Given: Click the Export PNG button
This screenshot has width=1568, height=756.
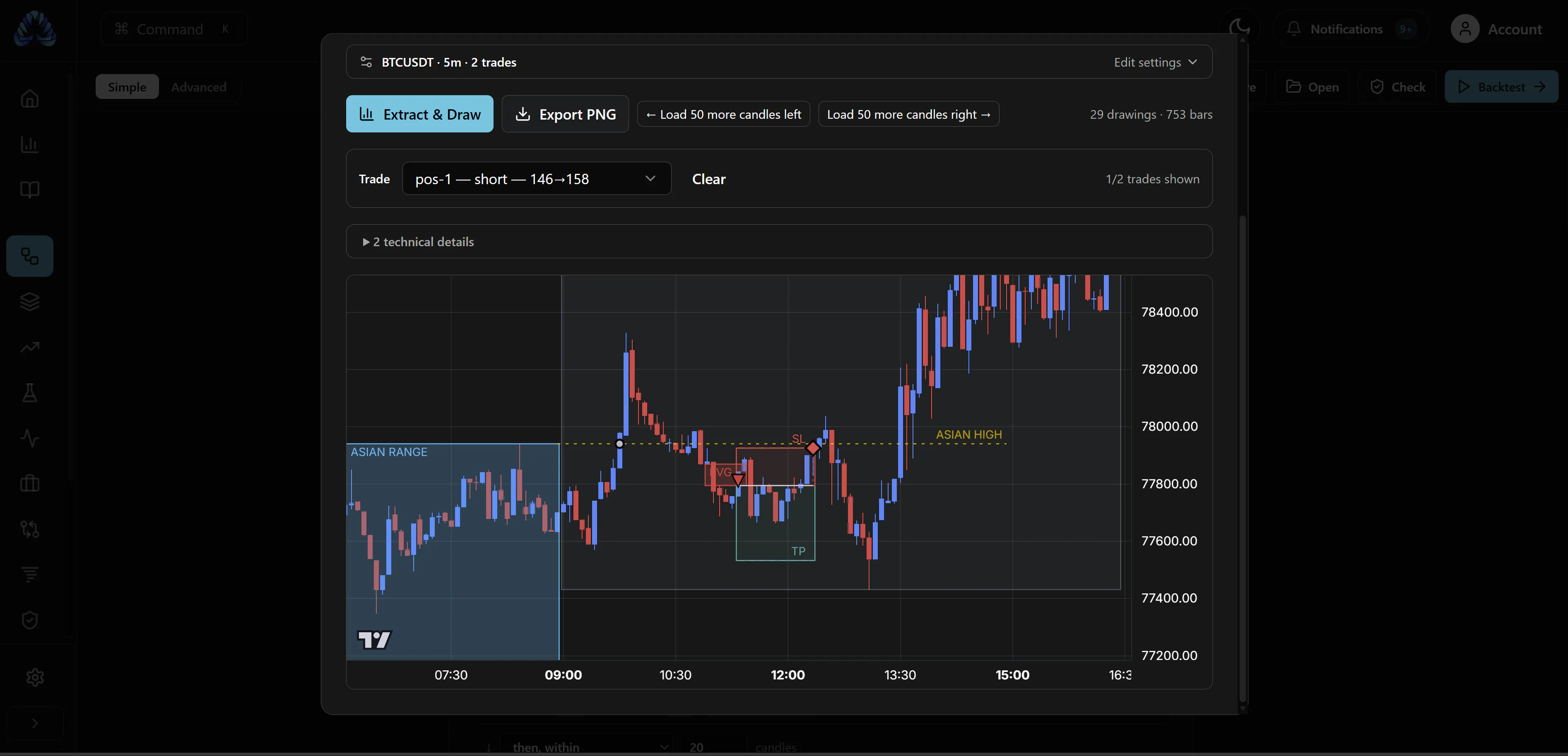Looking at the screenshot, I should tap(565, 114).
